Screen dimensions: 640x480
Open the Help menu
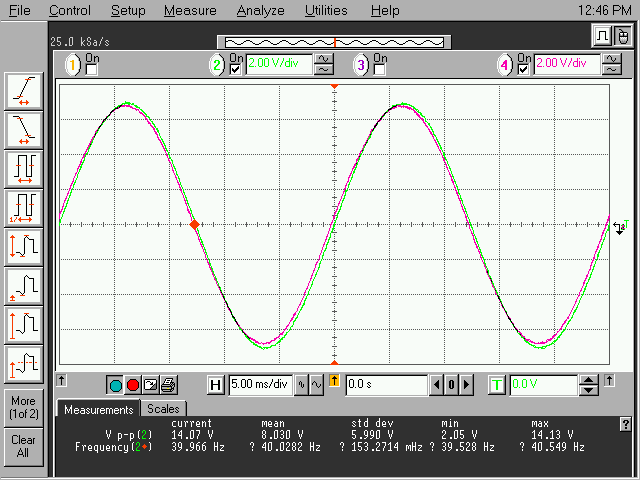click(x=385, y=10)
